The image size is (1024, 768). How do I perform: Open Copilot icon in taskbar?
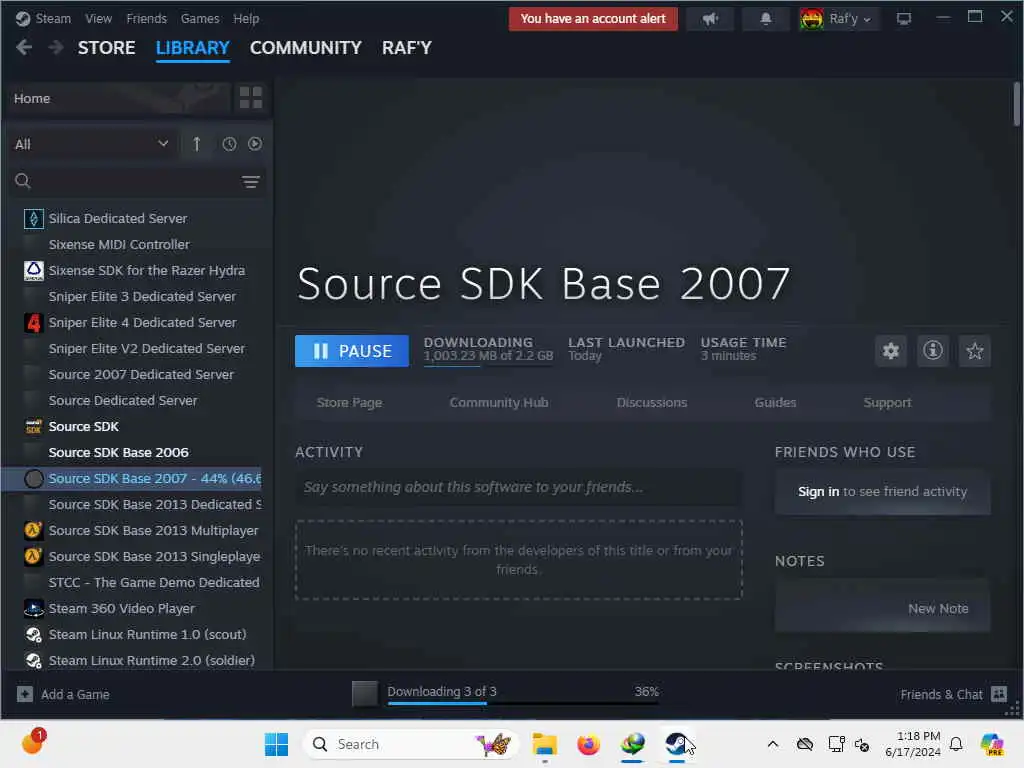click(x=992, y=744)
